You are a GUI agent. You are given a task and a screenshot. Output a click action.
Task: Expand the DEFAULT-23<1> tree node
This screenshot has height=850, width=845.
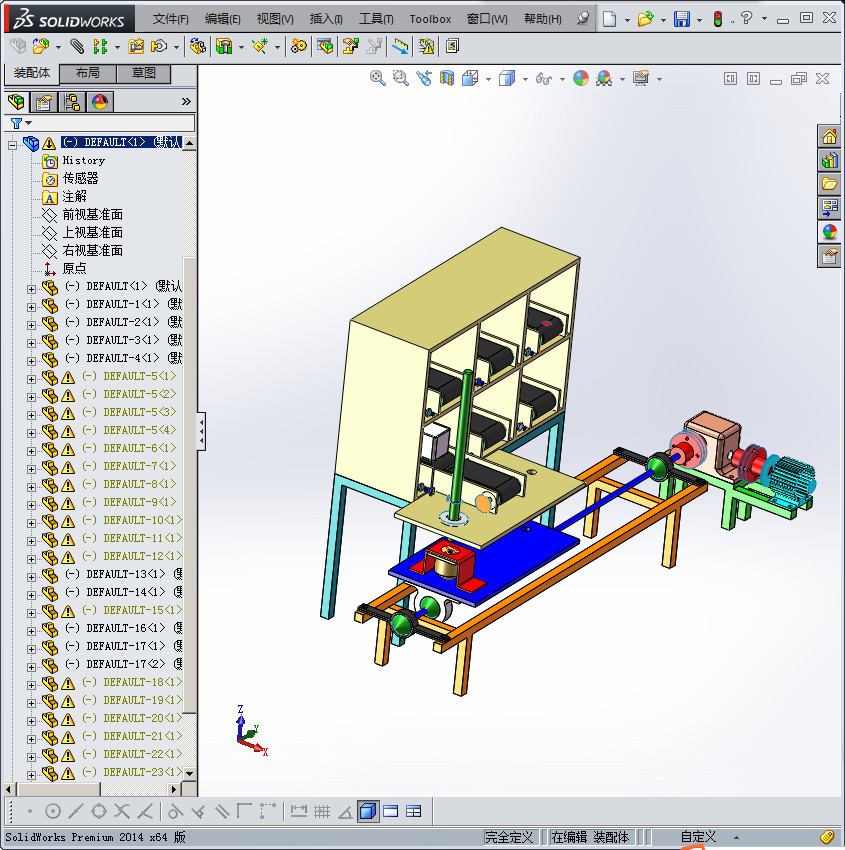pos(31,775)
